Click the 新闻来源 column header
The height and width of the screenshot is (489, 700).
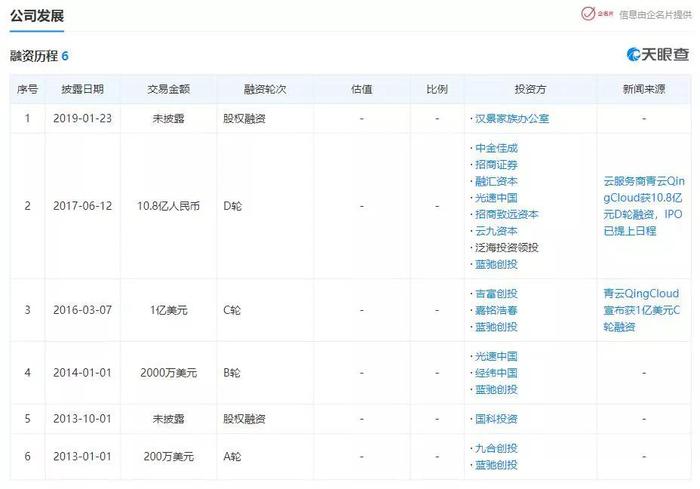click(x=644, y=89)
